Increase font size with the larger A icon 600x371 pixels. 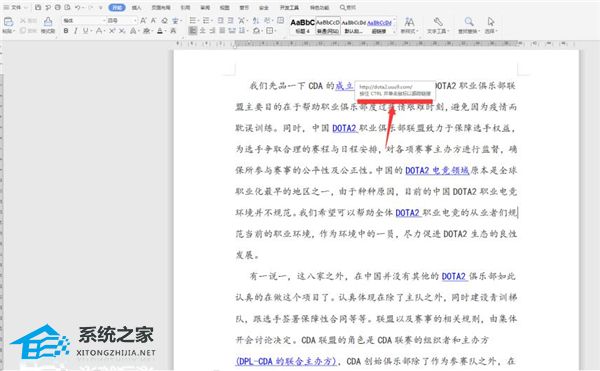click(143, 20)
